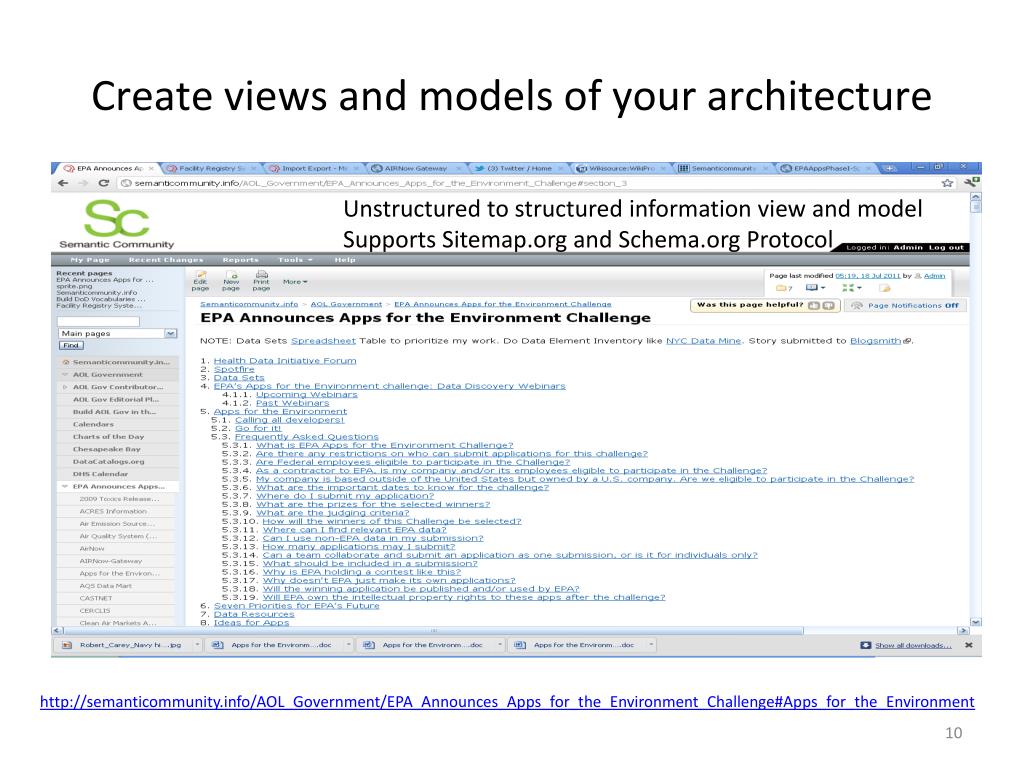
Task: Open the browser wrench settings menu
Action: pos(970,183)
